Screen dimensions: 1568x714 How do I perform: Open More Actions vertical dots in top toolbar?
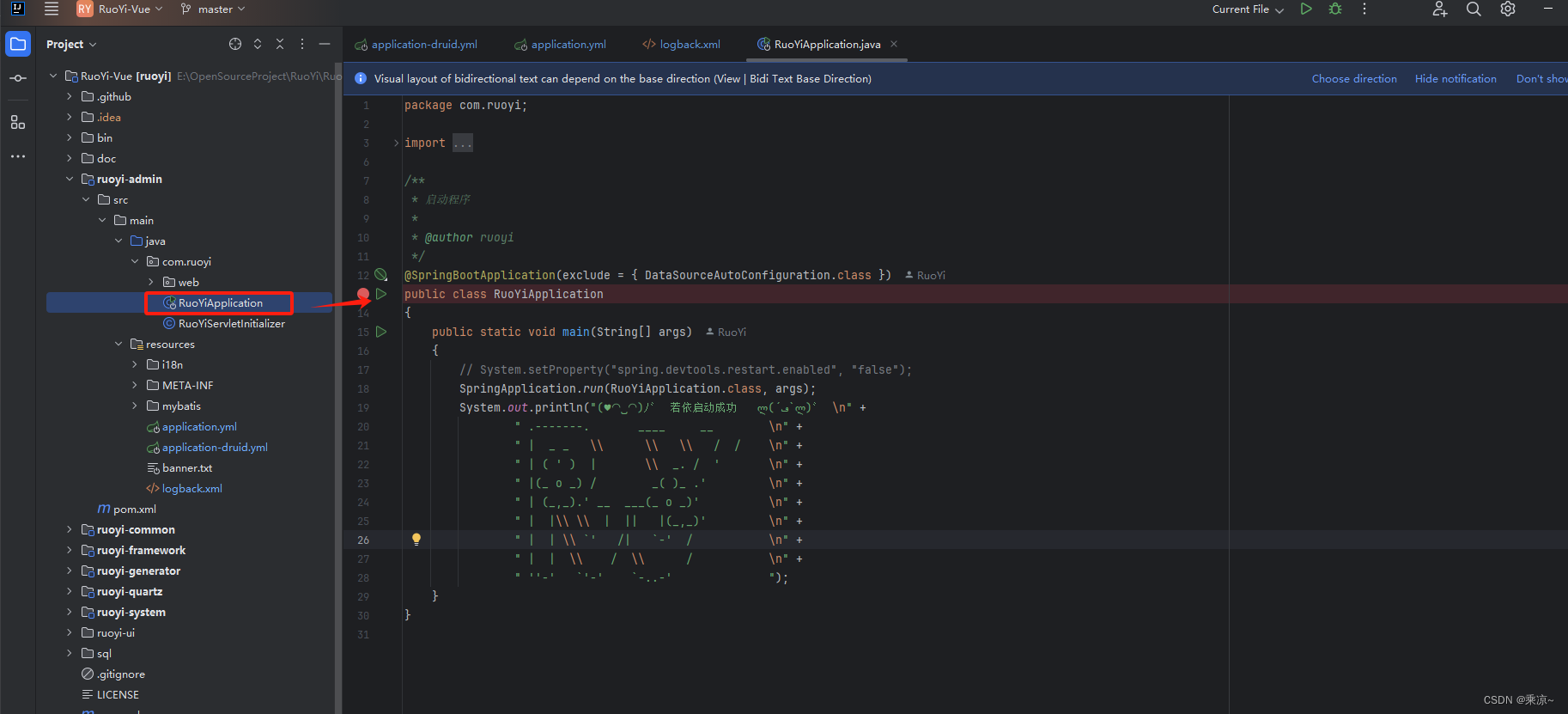tap(1364, 9)
